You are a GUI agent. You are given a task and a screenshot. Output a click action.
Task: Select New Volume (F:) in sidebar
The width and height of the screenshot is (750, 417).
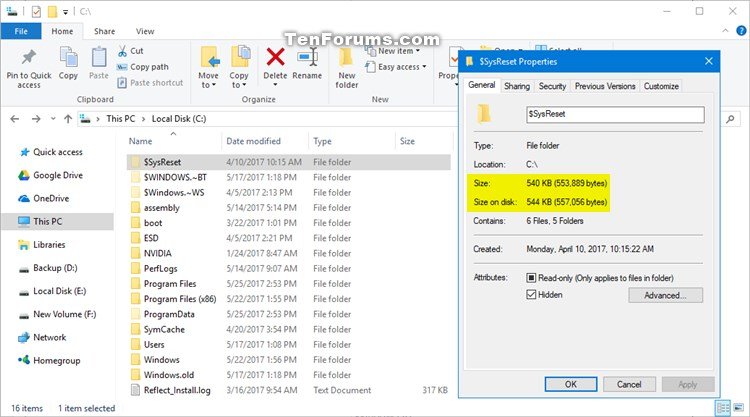(x=65, y=314)
